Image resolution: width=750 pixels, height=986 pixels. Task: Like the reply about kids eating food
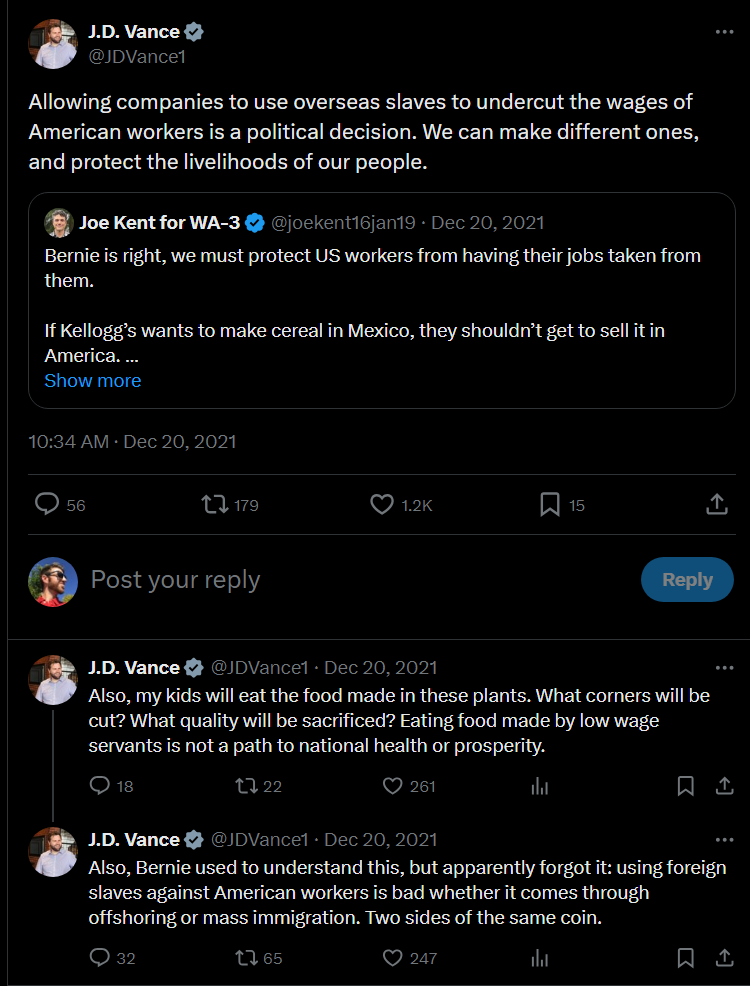pos(394,786)
